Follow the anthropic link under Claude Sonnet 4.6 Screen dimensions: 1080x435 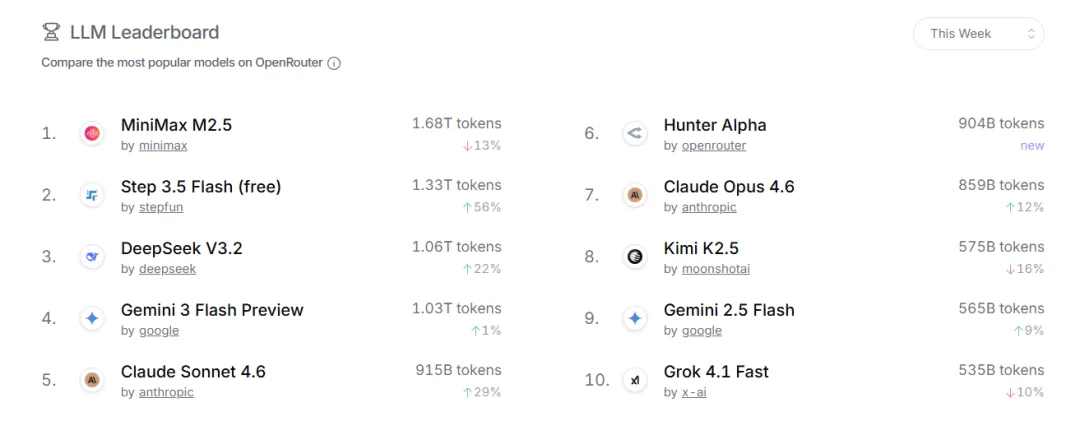(166, 392)
